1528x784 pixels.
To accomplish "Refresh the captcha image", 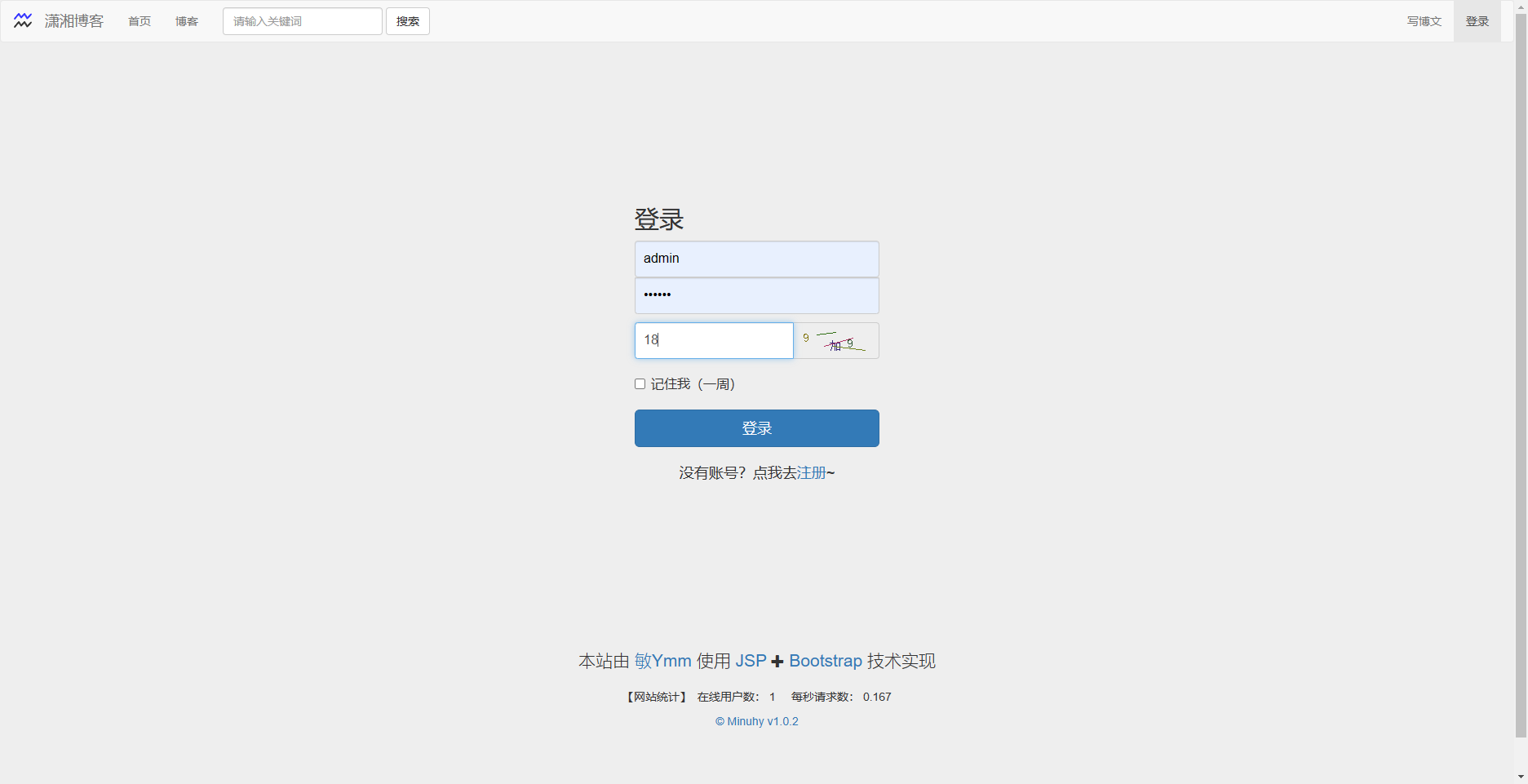I will 836,340.
